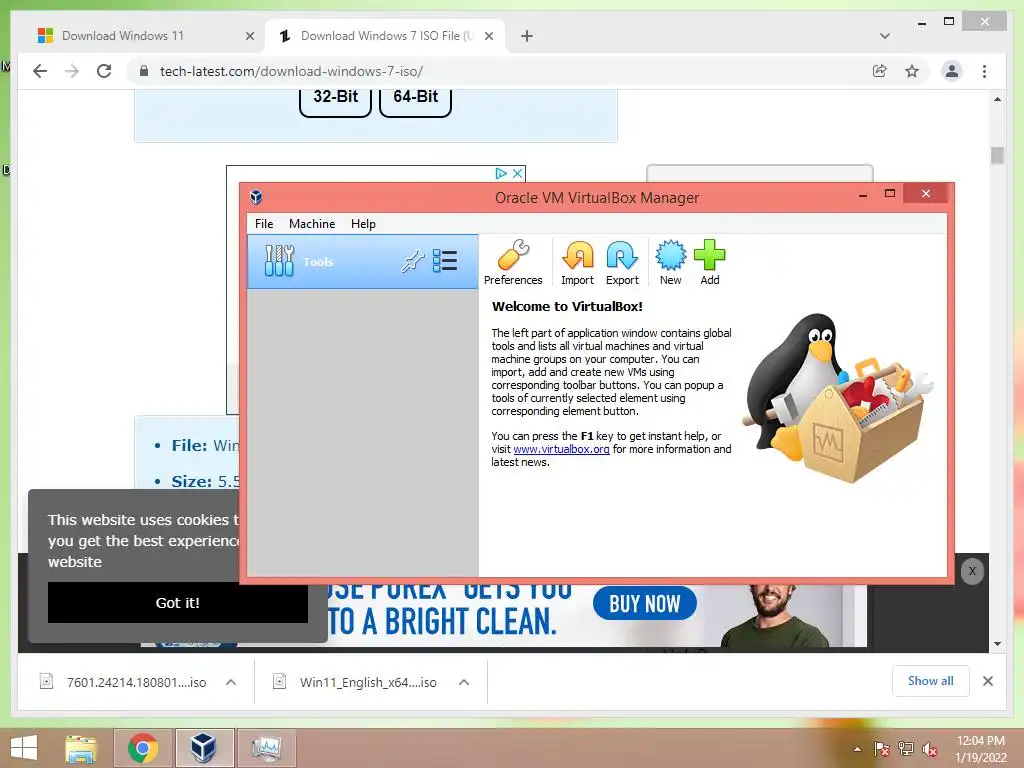
Task: Open the File menu in VirtualBox
Action: pyautogui.click(x=264, y=223)
